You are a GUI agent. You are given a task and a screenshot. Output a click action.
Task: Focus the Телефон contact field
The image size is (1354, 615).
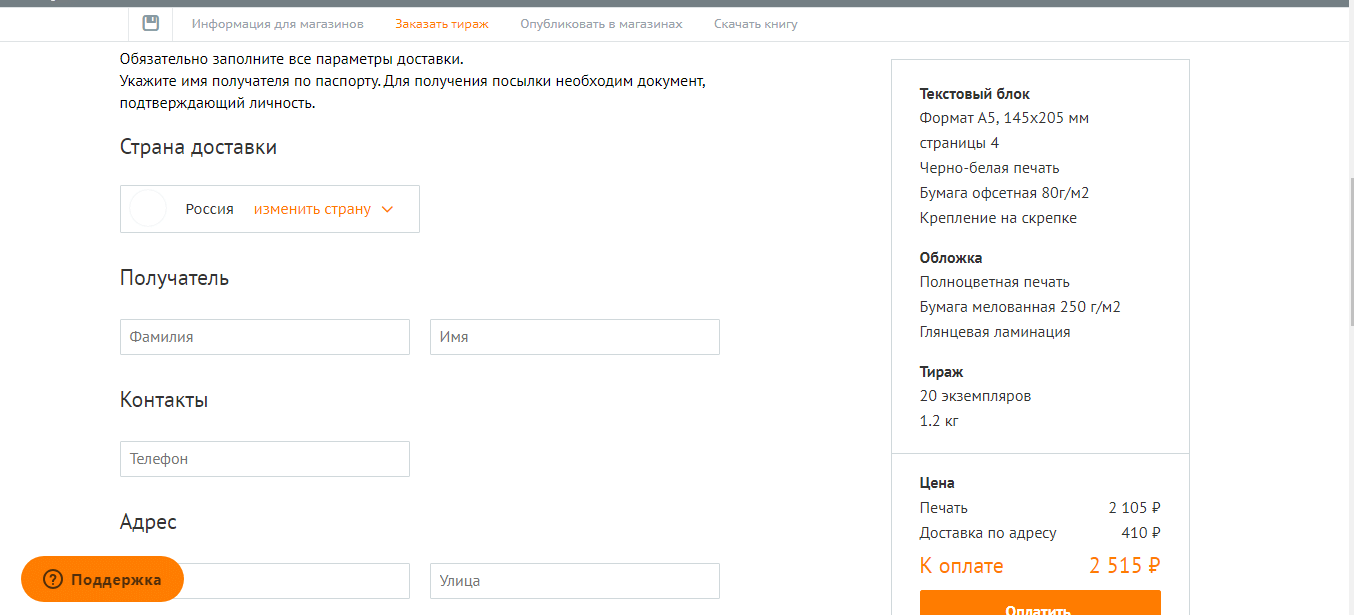265,459
